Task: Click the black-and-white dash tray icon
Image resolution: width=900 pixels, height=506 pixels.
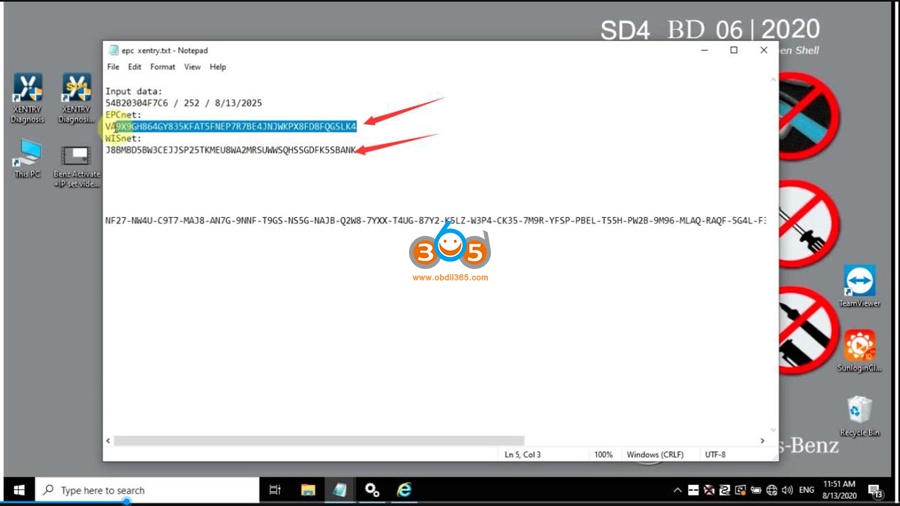Action: [693, 491]
